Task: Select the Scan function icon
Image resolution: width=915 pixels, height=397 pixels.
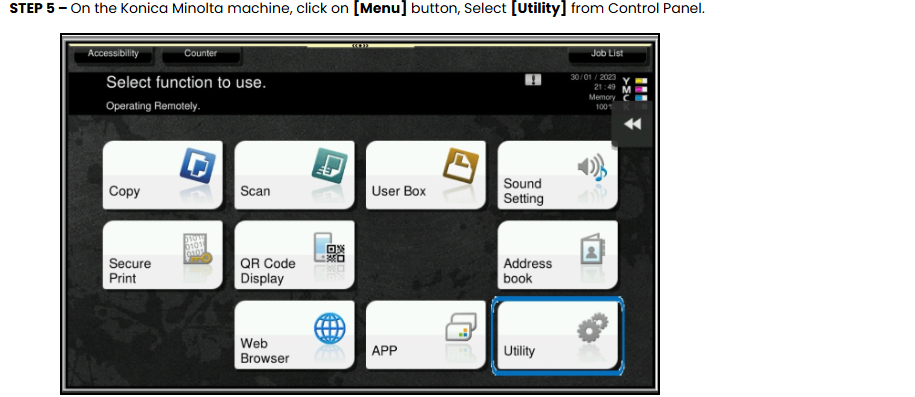Action: (x=330, y=165)
